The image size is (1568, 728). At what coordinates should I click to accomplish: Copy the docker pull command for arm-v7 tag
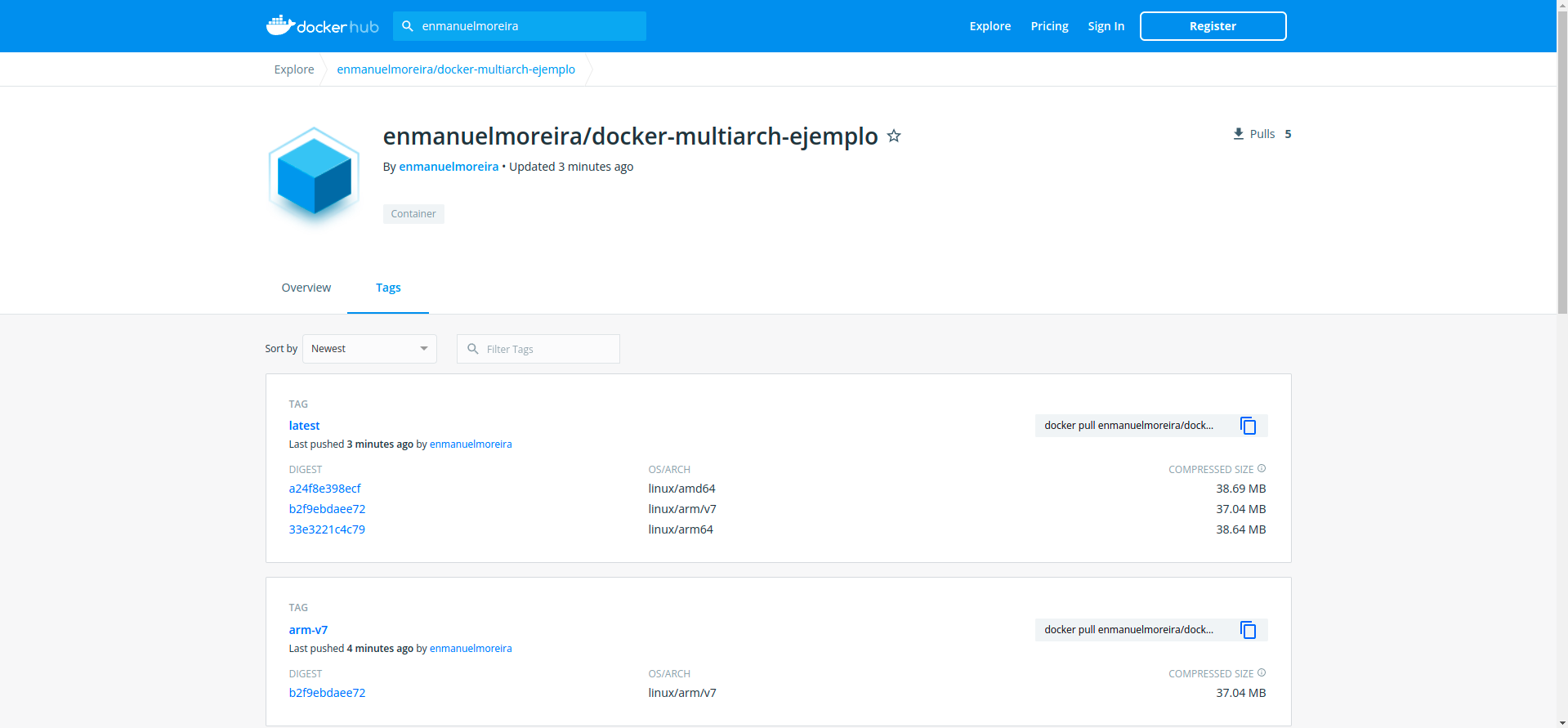[x=1248, y=630]
